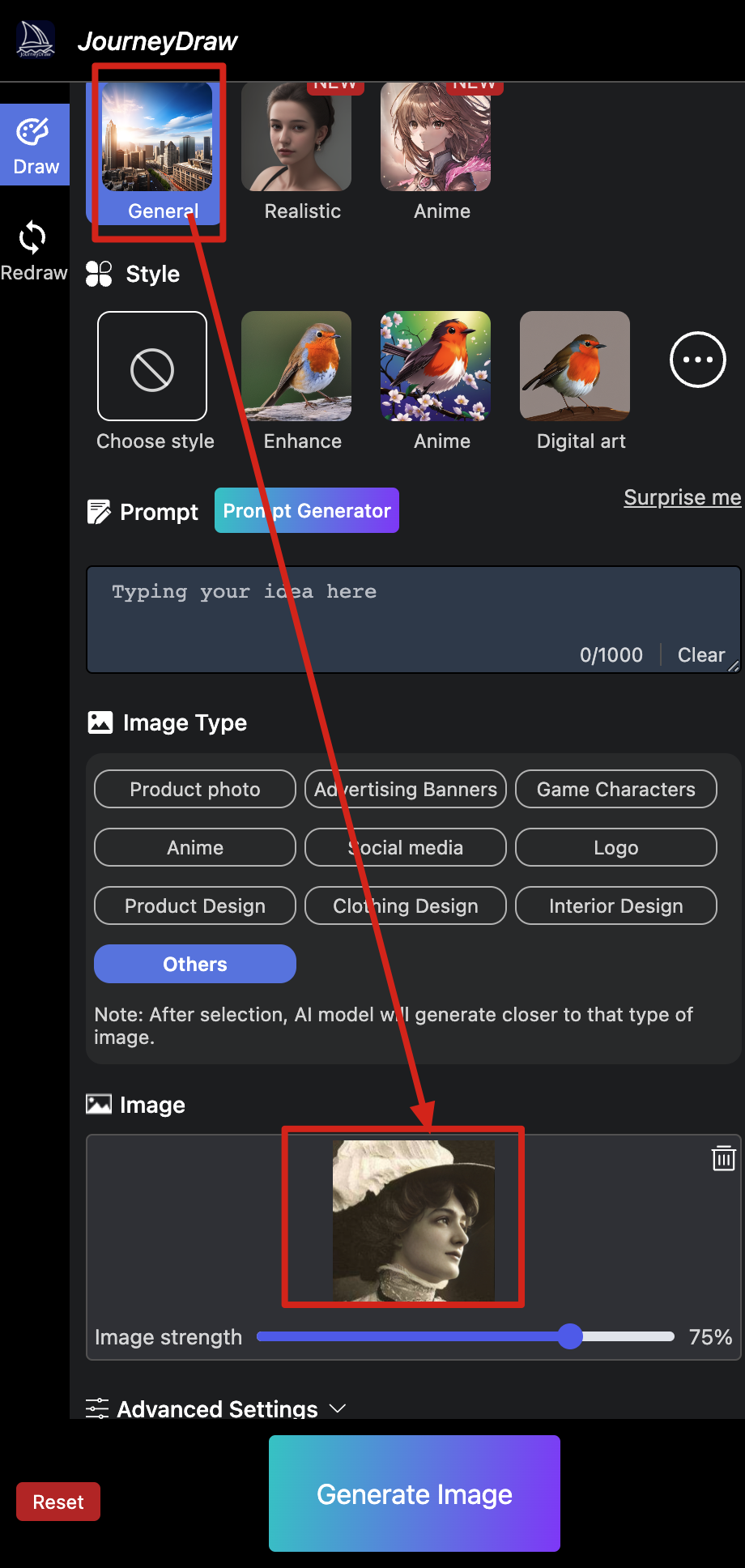Click the JourneyDraw sailboat logo icon

tap(36, 40)
